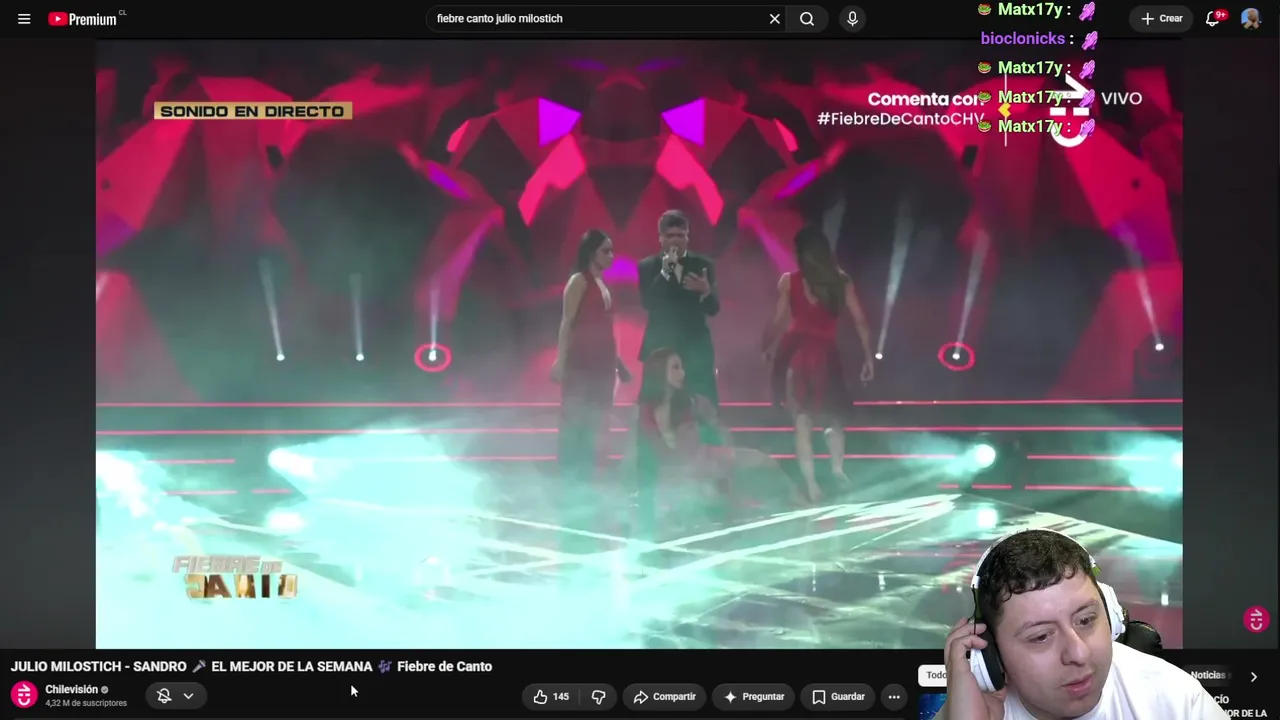Clear the search box text
Image resolution: width=1280 pixels, height=720 pixels.
[774, 19]
